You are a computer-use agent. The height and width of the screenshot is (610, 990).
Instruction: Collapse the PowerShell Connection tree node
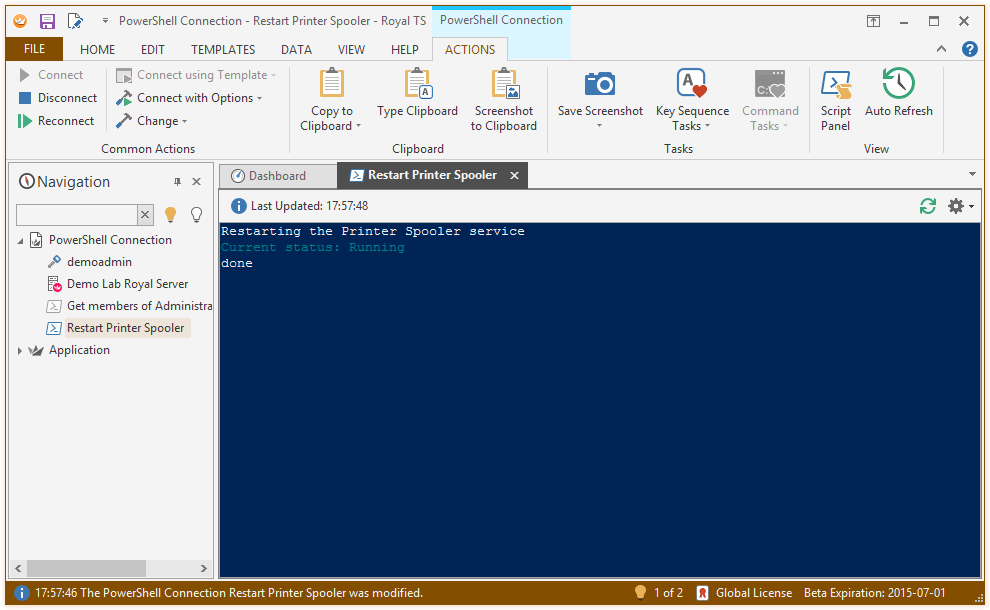pyautogui.click(x=20, y=241)
